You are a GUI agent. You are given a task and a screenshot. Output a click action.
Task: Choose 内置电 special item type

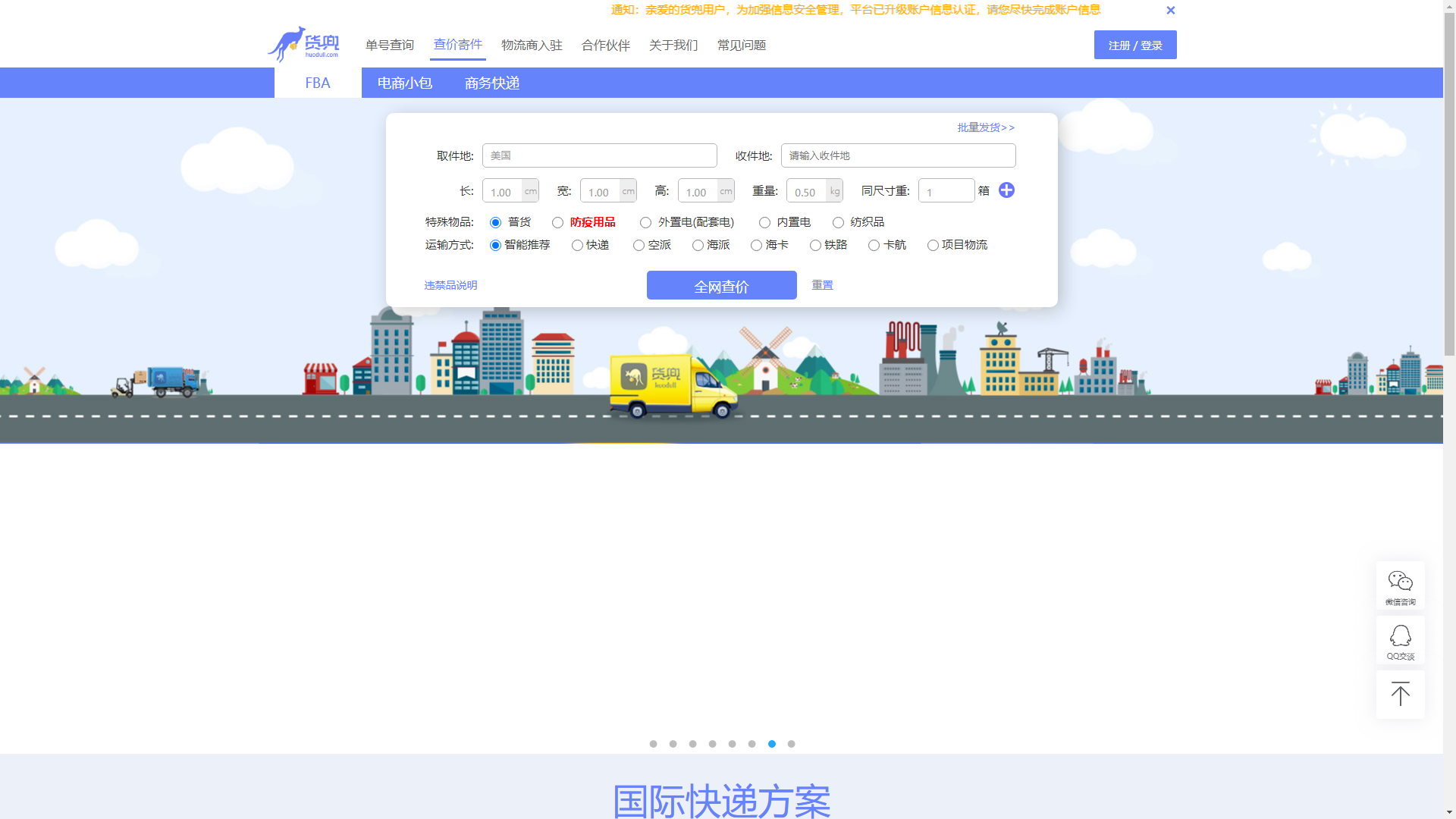[x=764, y=222]
